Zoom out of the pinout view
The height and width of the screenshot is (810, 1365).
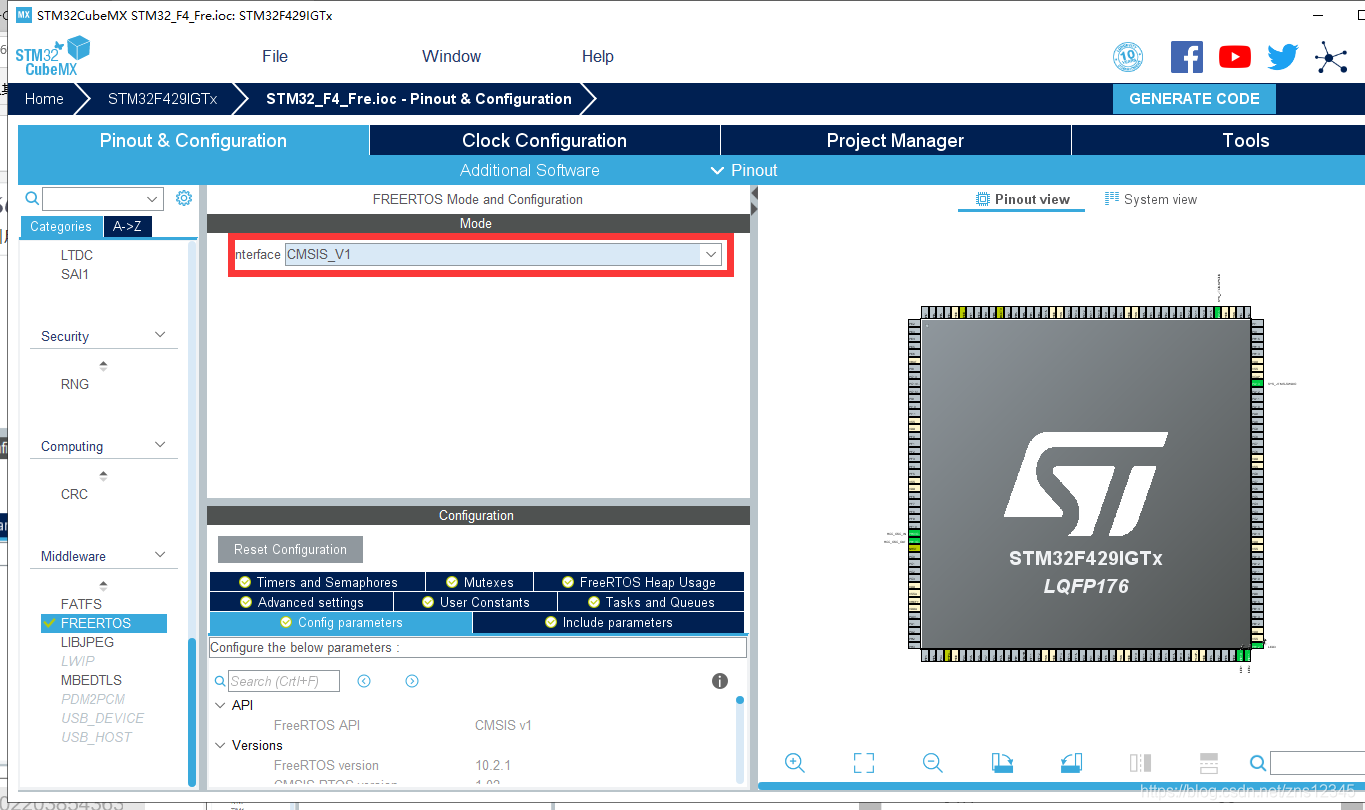pyautogui.click(x=932, y=762)
